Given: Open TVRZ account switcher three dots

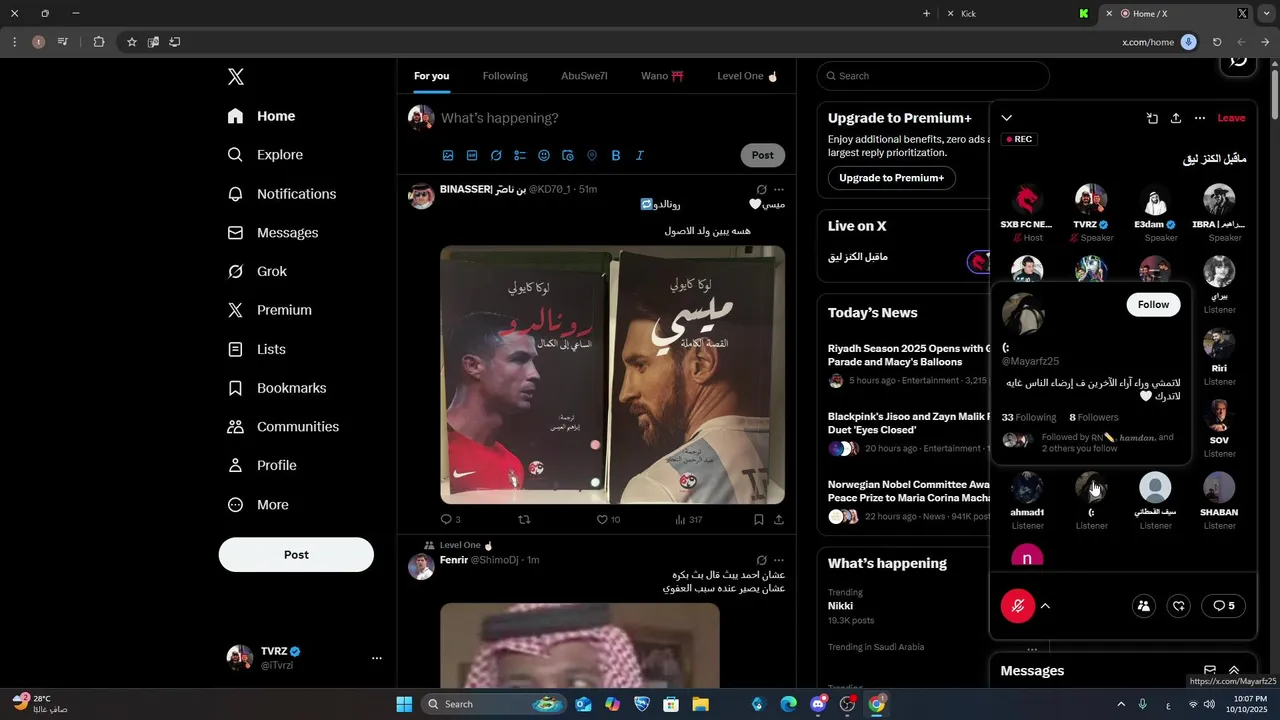Looking at the screenshot, I should pyautogui.click(x=377, y=658).
